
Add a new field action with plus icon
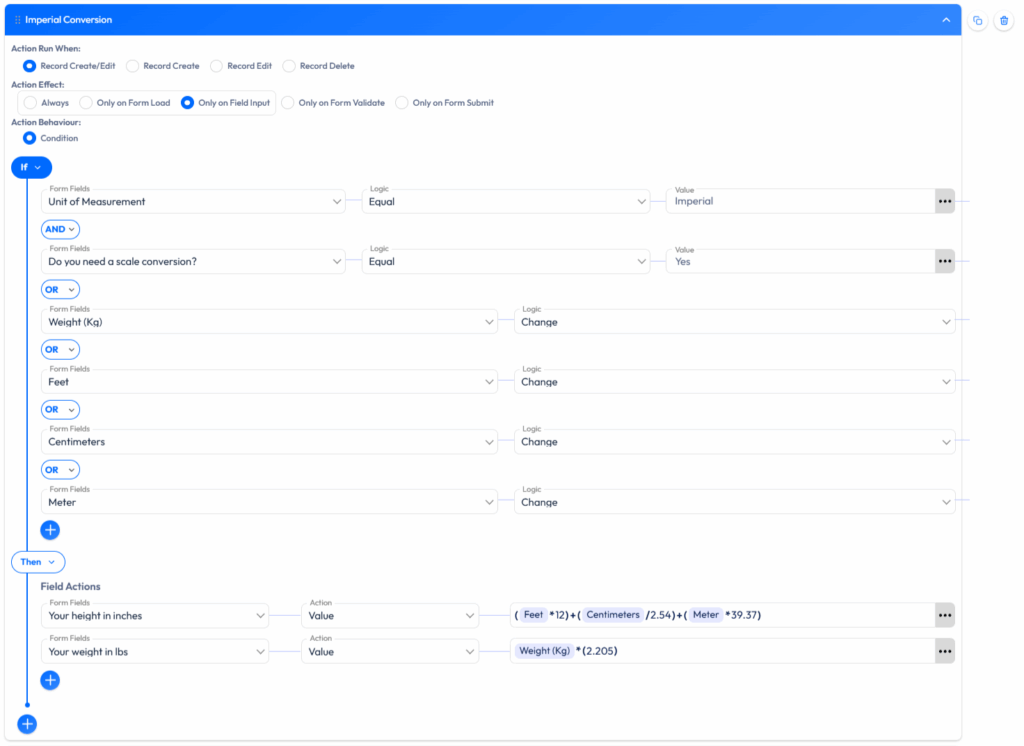pyautogui.click(x=50, y=680)
